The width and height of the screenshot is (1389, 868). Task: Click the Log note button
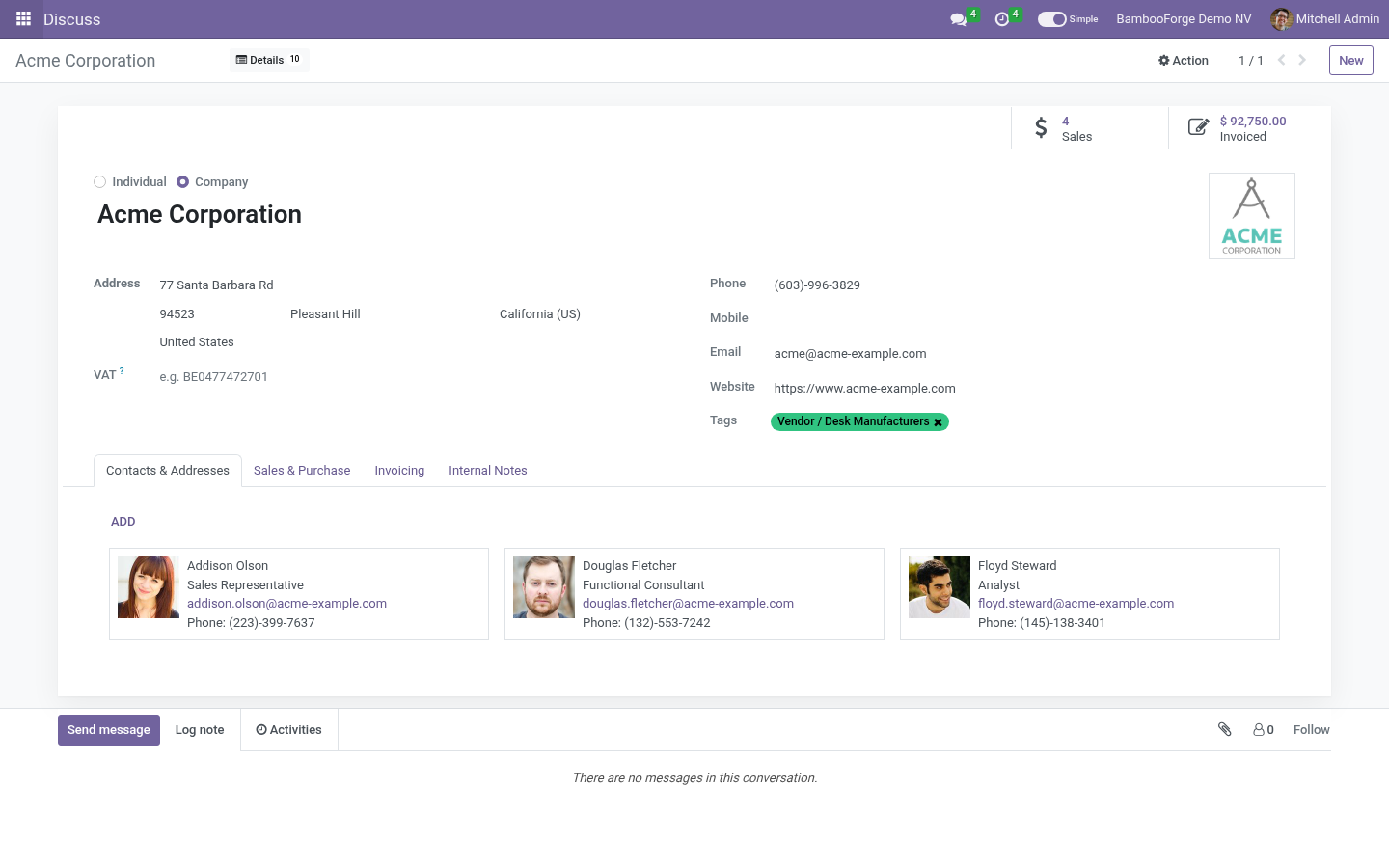pos(200,730)
